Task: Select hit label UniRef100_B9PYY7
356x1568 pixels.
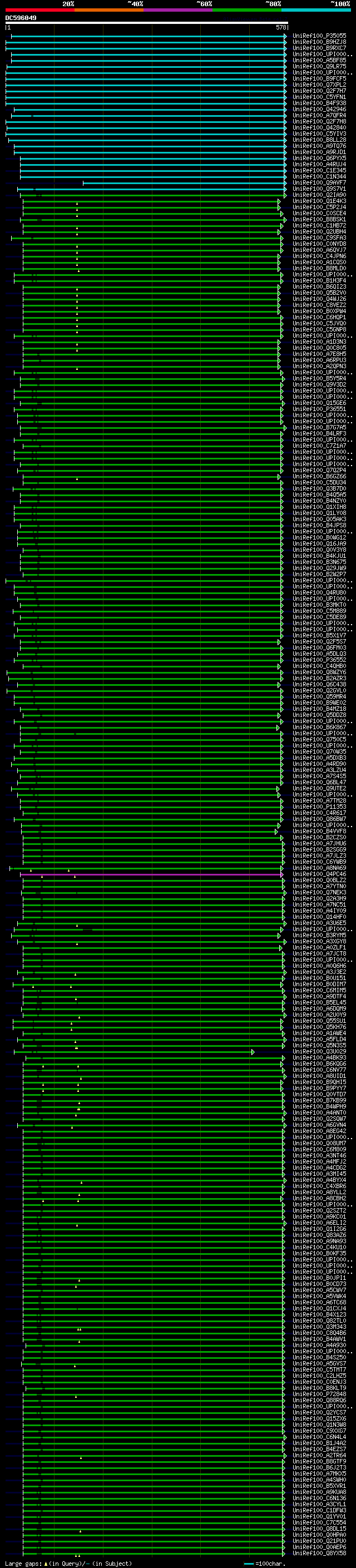Action: tap(319, 1089)
